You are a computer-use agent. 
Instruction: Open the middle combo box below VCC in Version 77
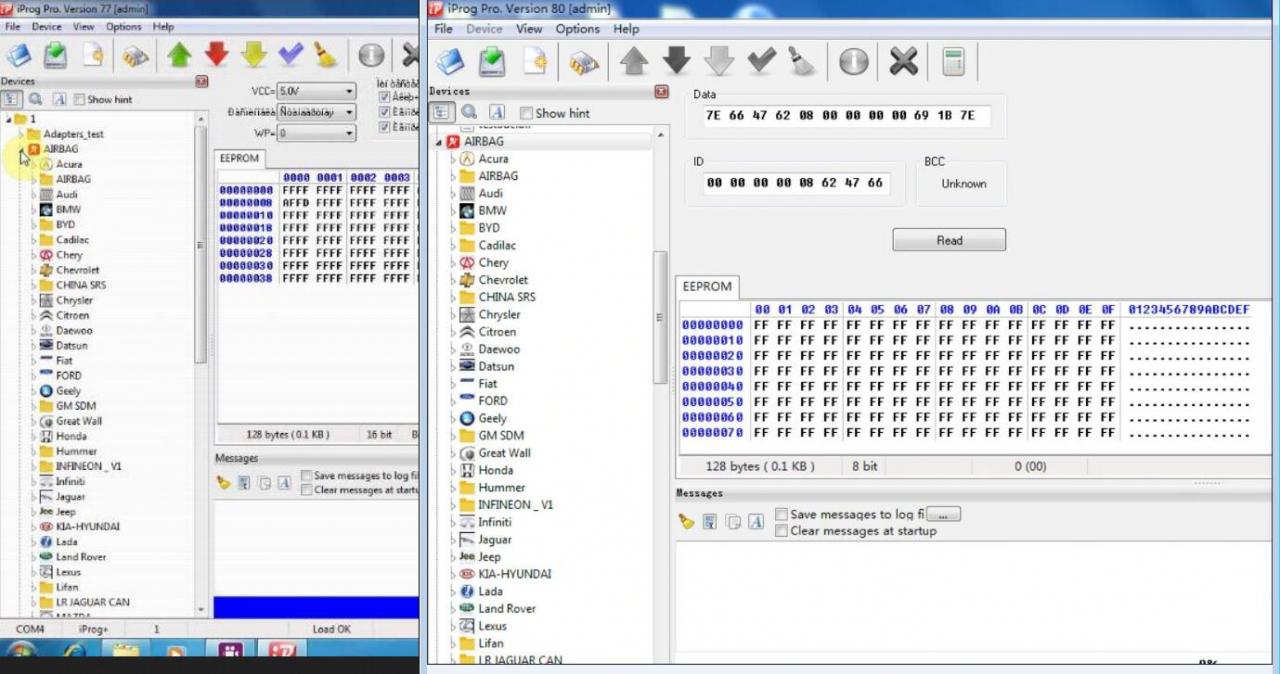[316, 112]
